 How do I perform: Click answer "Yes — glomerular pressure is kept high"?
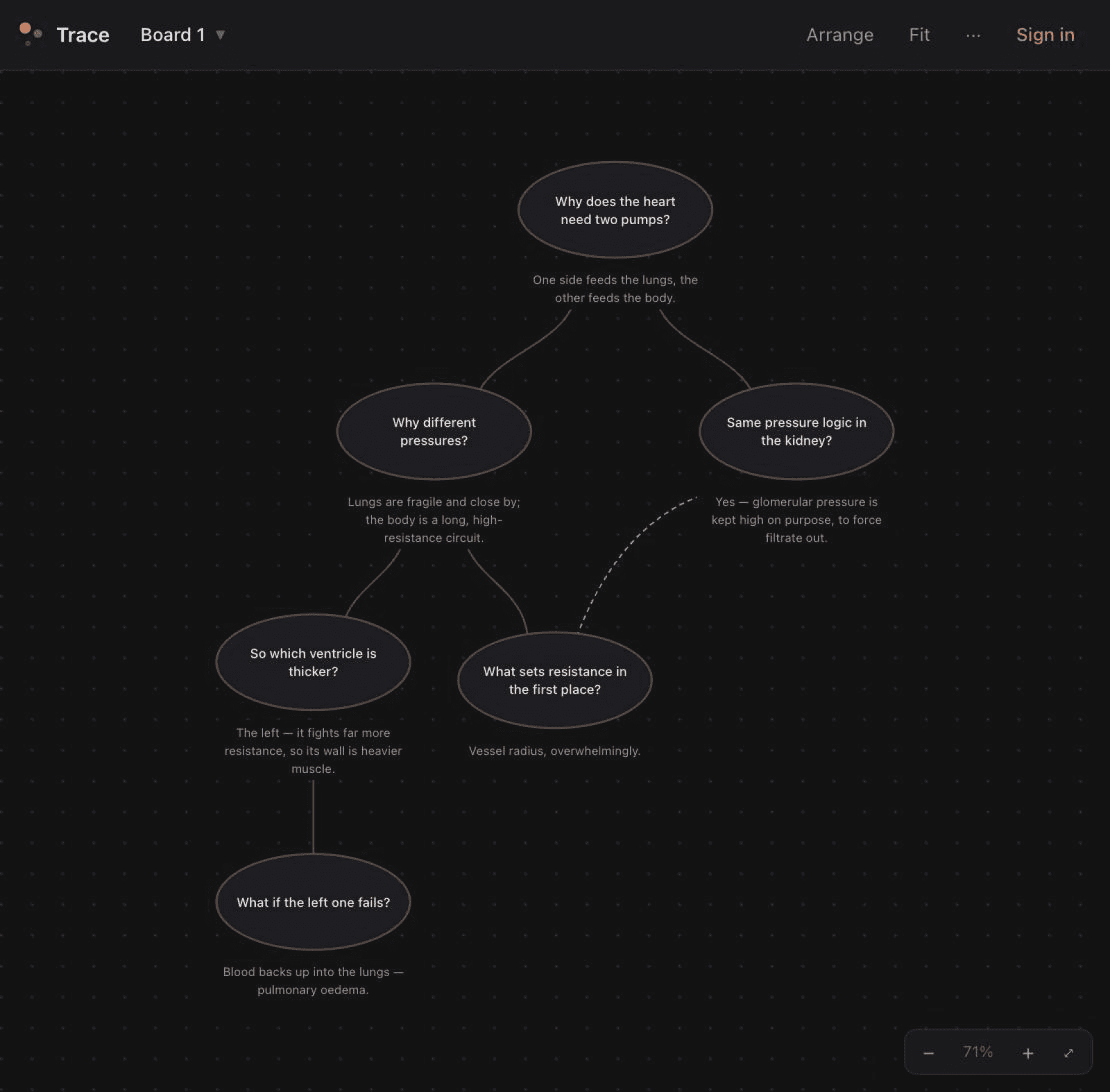[x=796, y=520]
